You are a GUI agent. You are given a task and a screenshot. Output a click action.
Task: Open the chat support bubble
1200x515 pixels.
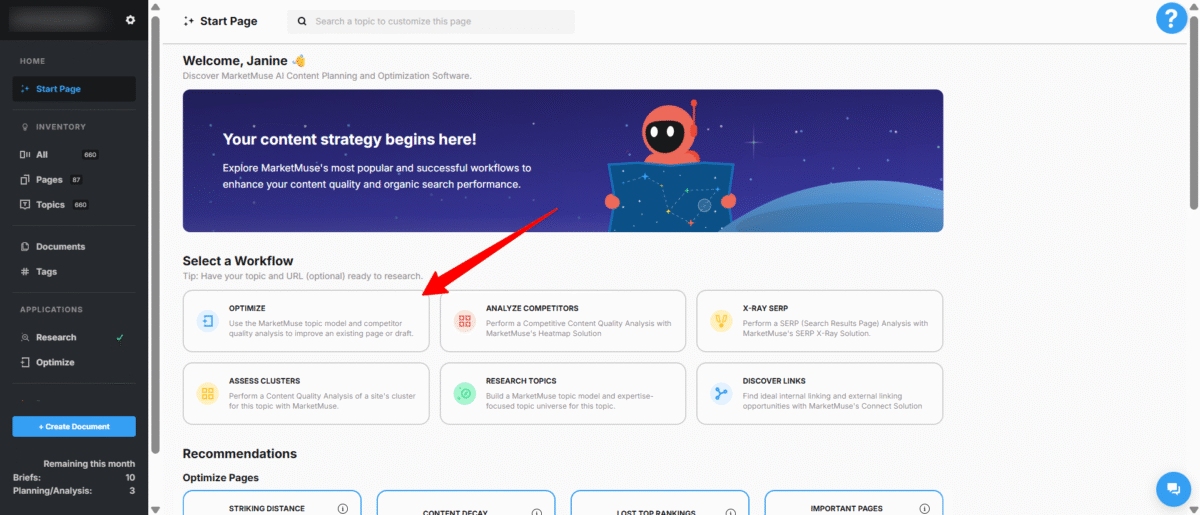point(1171,489)
